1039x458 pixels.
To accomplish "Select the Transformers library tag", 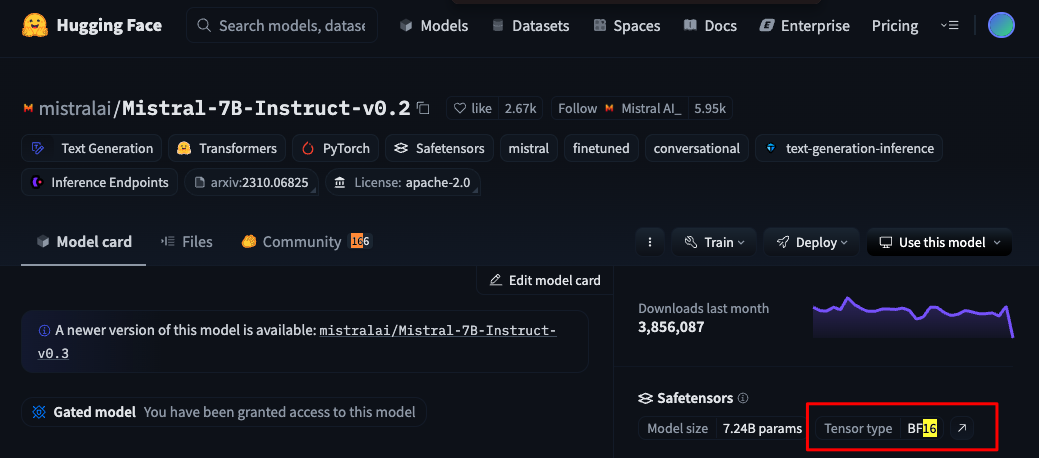I will point(227,148).
